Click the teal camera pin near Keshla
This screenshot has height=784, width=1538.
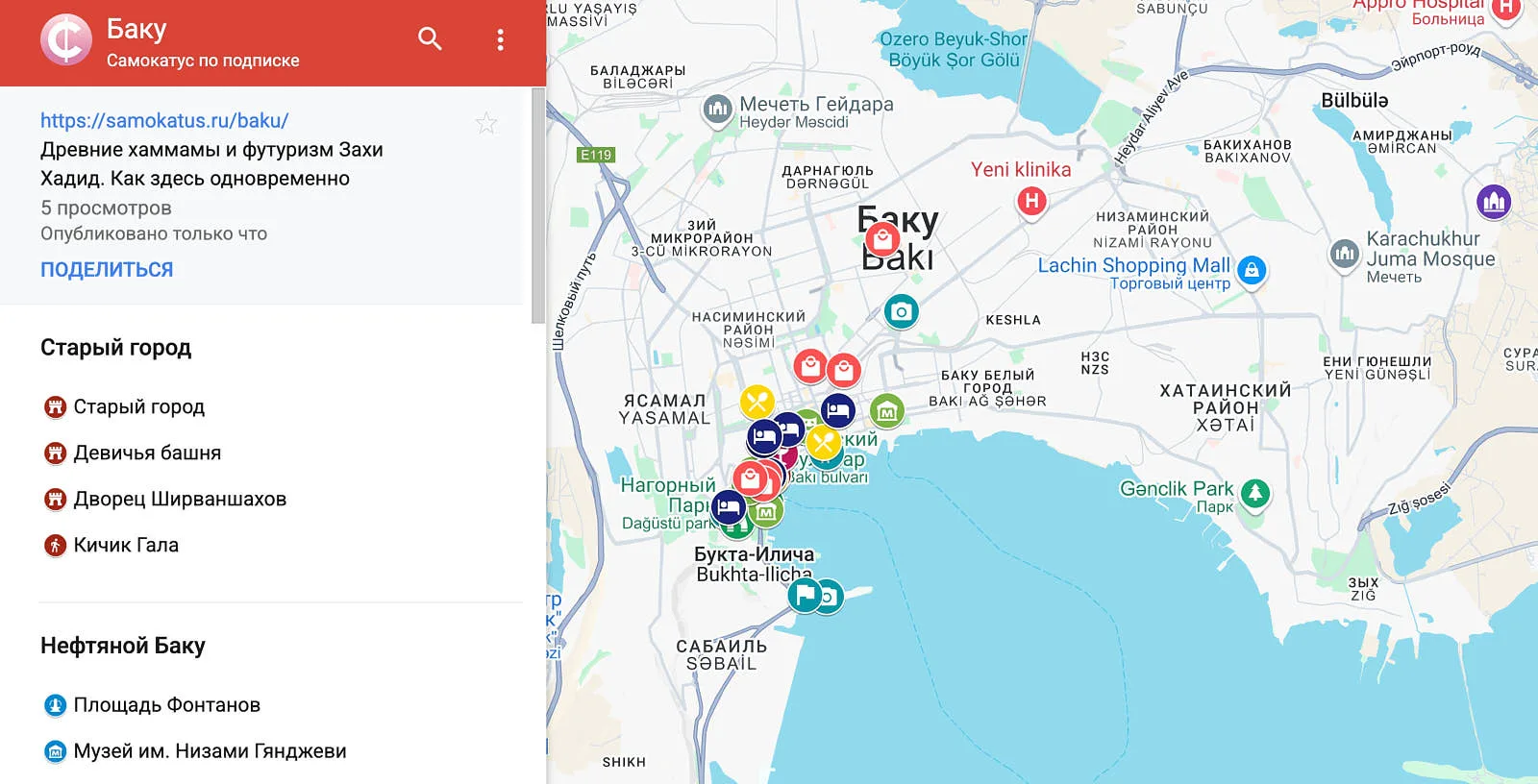point(901,311)
